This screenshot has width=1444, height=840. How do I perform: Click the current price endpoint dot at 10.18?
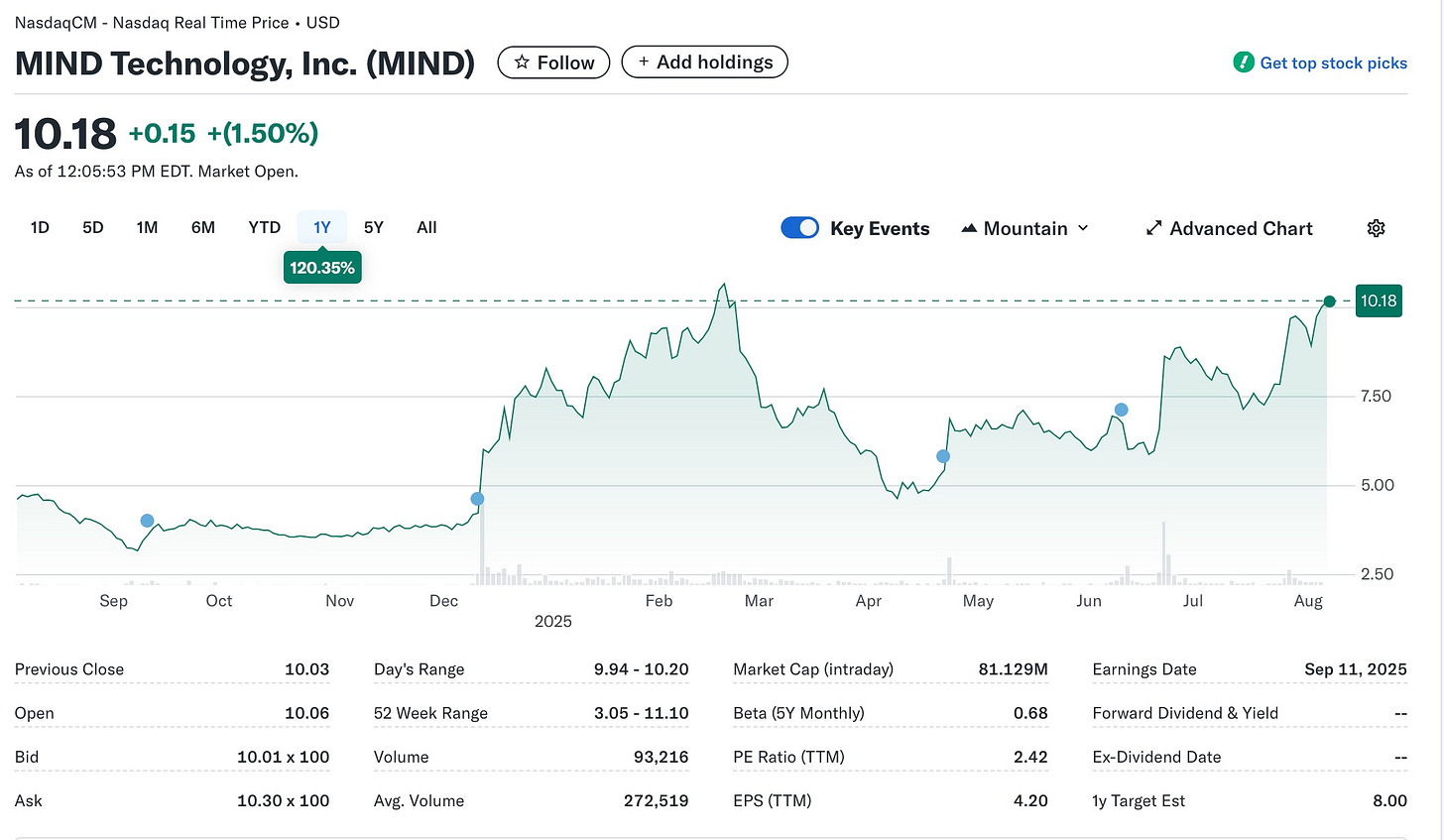tap(1330, 301)
